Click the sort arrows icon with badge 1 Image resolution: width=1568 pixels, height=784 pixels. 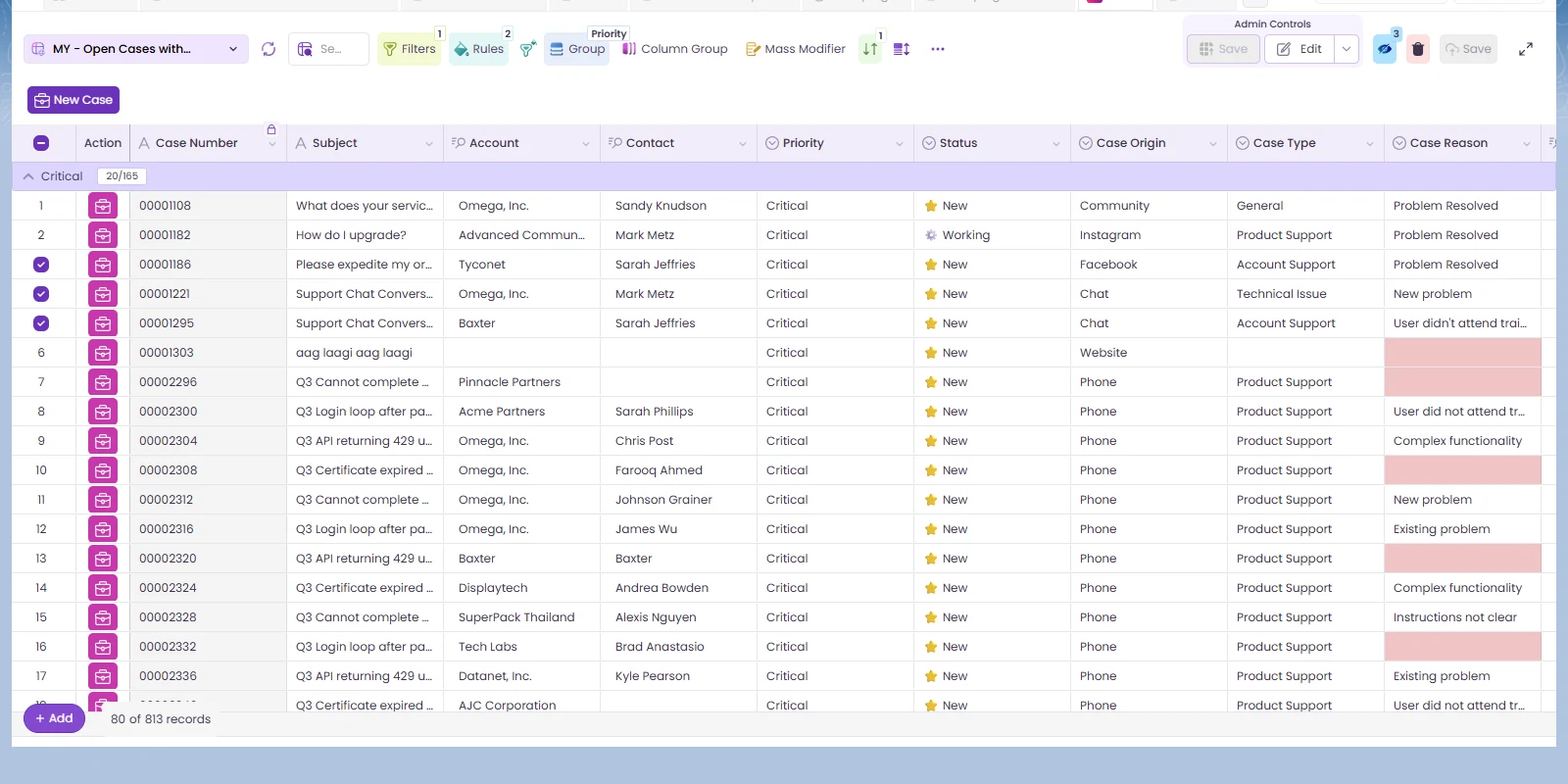[870, 49]
